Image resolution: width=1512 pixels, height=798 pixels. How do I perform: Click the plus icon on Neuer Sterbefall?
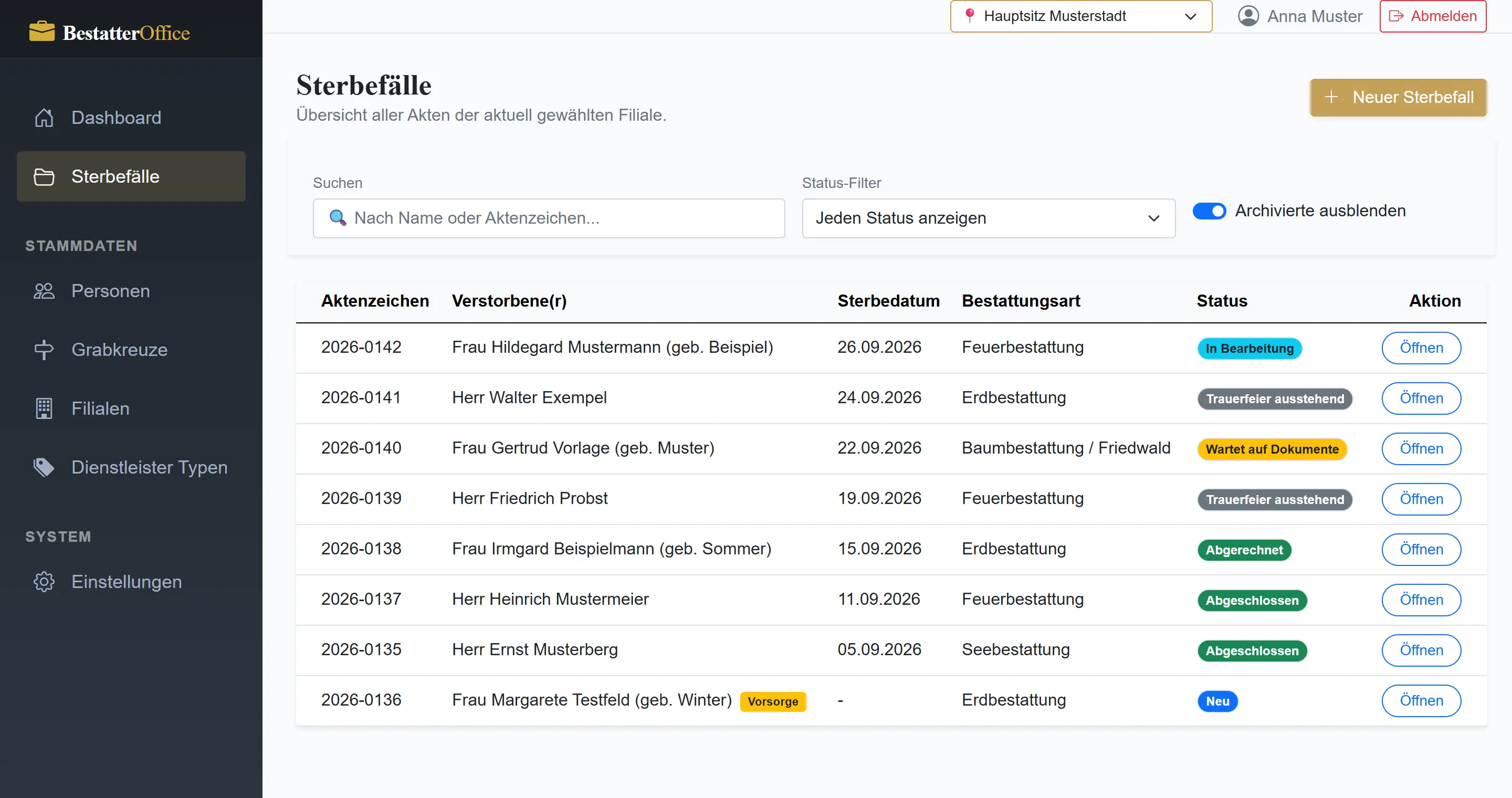(1332, 97)
